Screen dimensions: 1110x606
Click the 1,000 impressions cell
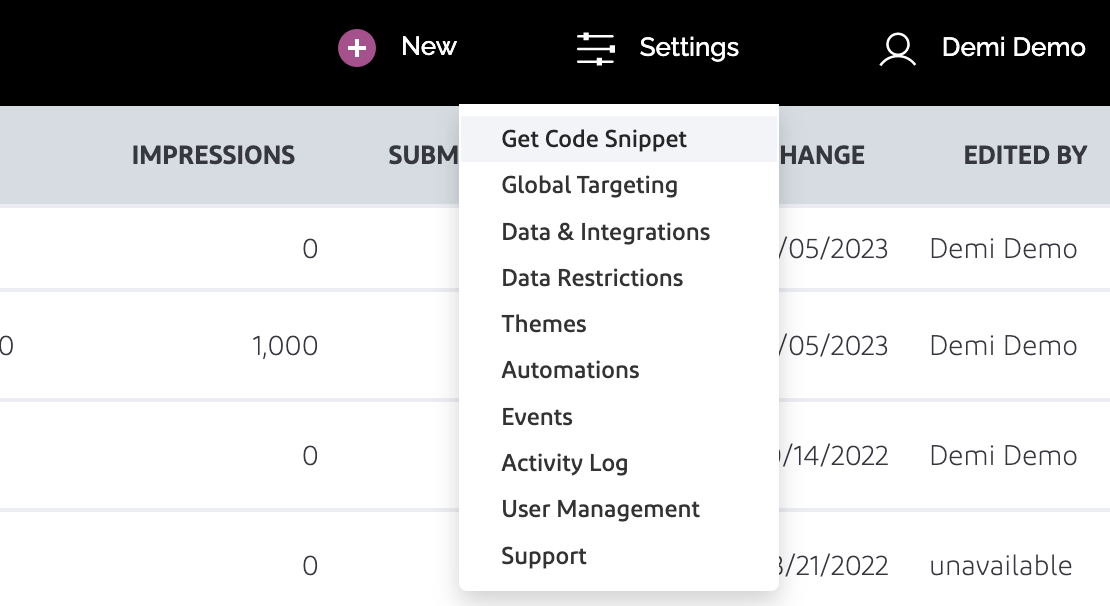coord(285,346)
